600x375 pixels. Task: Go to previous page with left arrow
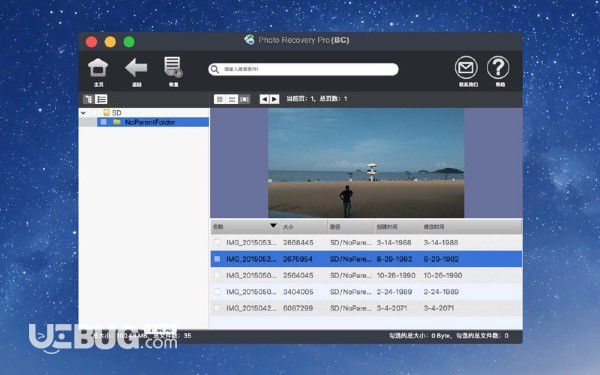click(264, 99)
